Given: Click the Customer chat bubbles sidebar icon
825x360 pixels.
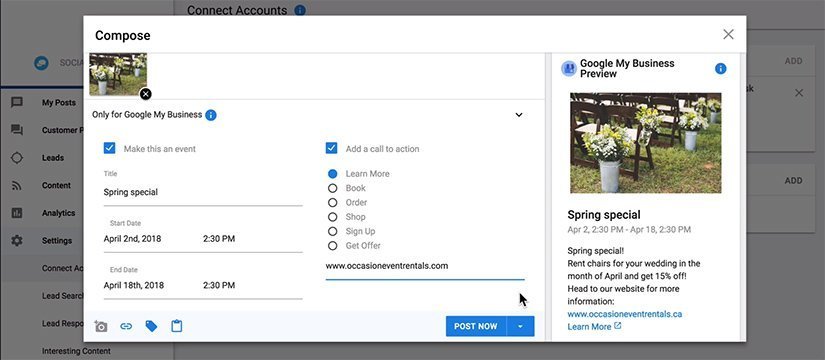Looking at the screenshot, I should click(17, 130).
